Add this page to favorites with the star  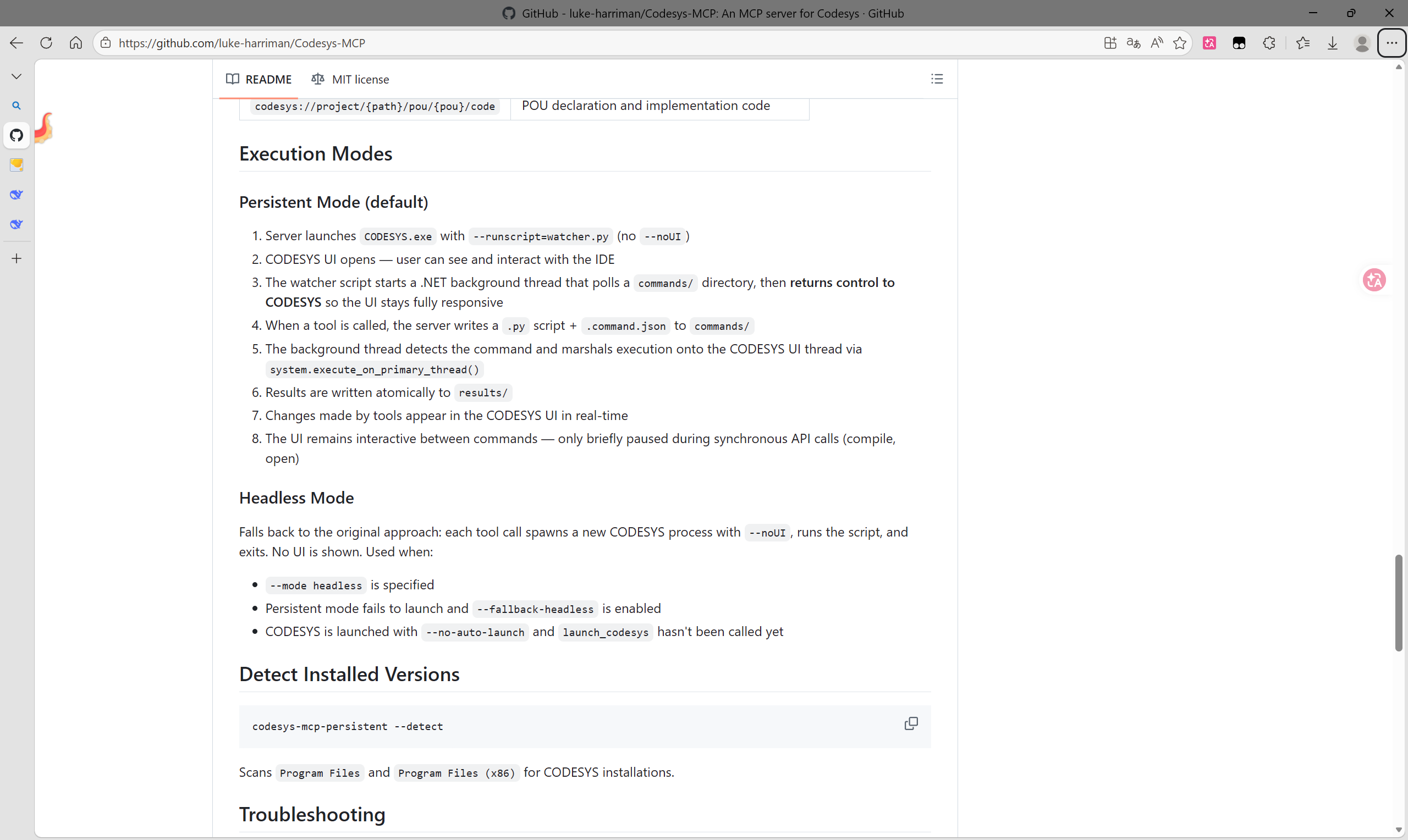(x=1180, y=43)
